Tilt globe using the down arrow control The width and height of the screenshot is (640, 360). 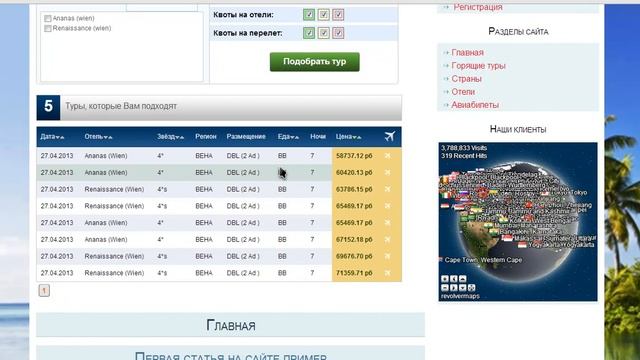[462, 287]
